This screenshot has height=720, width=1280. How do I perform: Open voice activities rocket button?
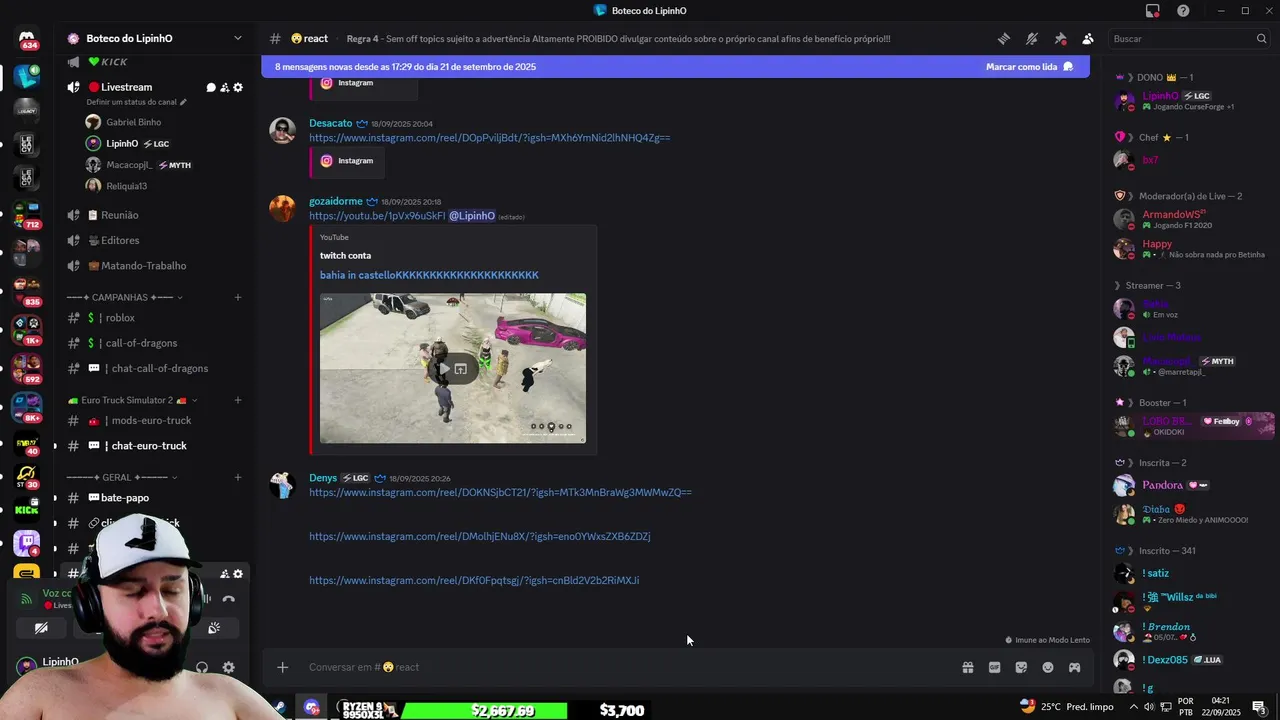pyautogui.click(x=214, y=628)
